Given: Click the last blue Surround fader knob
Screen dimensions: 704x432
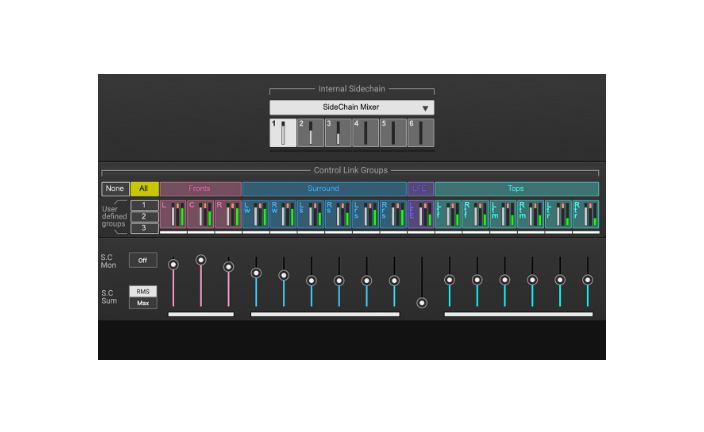Looking at the screenshot, I should (394, 281).
